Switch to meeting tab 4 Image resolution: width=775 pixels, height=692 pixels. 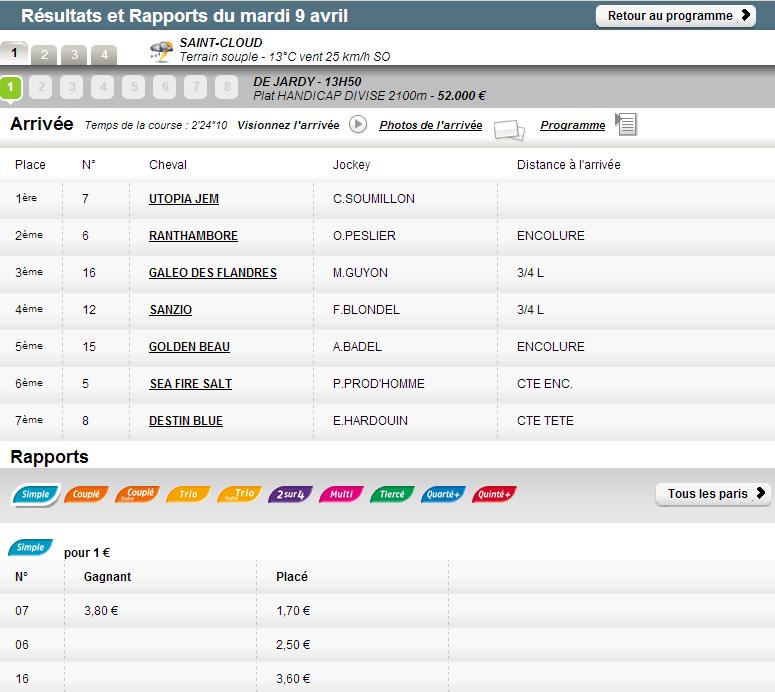pos(104,55)
